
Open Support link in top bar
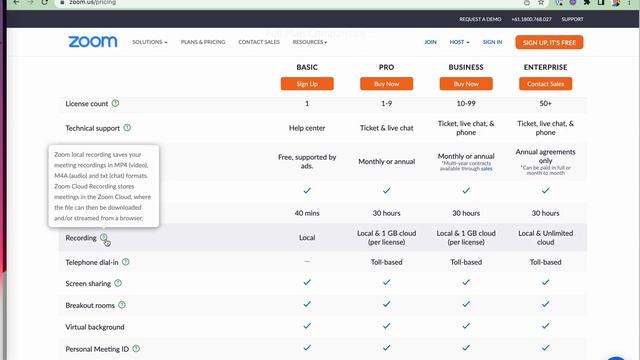572,19
